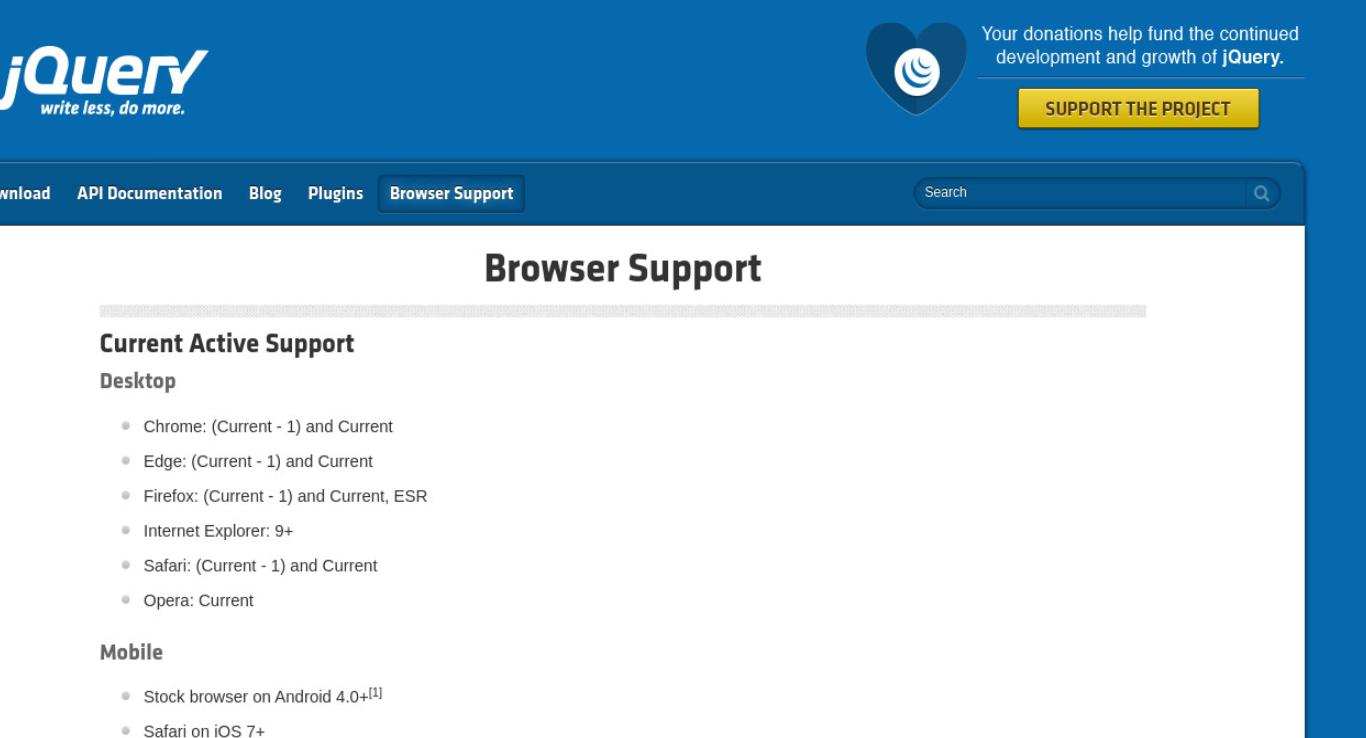Image resolution: width=1366 pixels, height=738 pixels.
Task: Select the Browser Support nav tab
Action: pyautogui.click(x=451, y=194)
